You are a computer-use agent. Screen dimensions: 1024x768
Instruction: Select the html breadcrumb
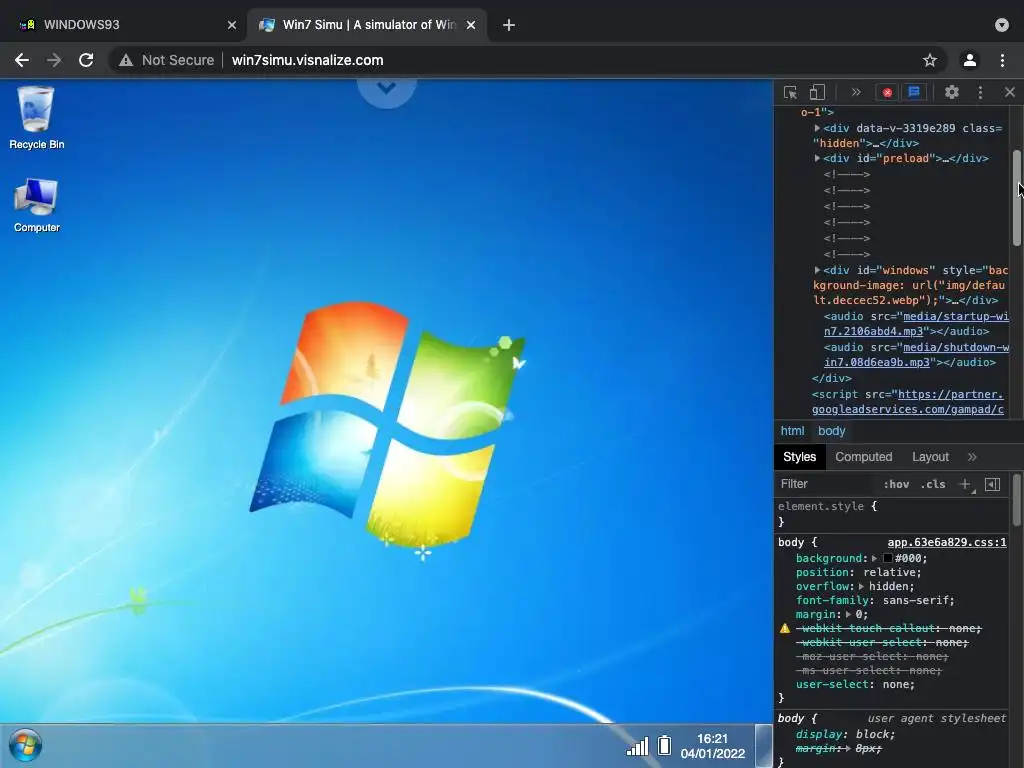pos(792,431)
